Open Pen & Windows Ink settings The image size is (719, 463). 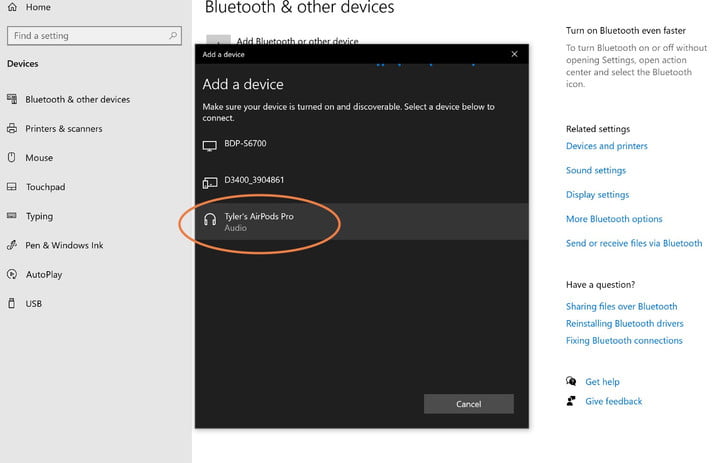64,245
